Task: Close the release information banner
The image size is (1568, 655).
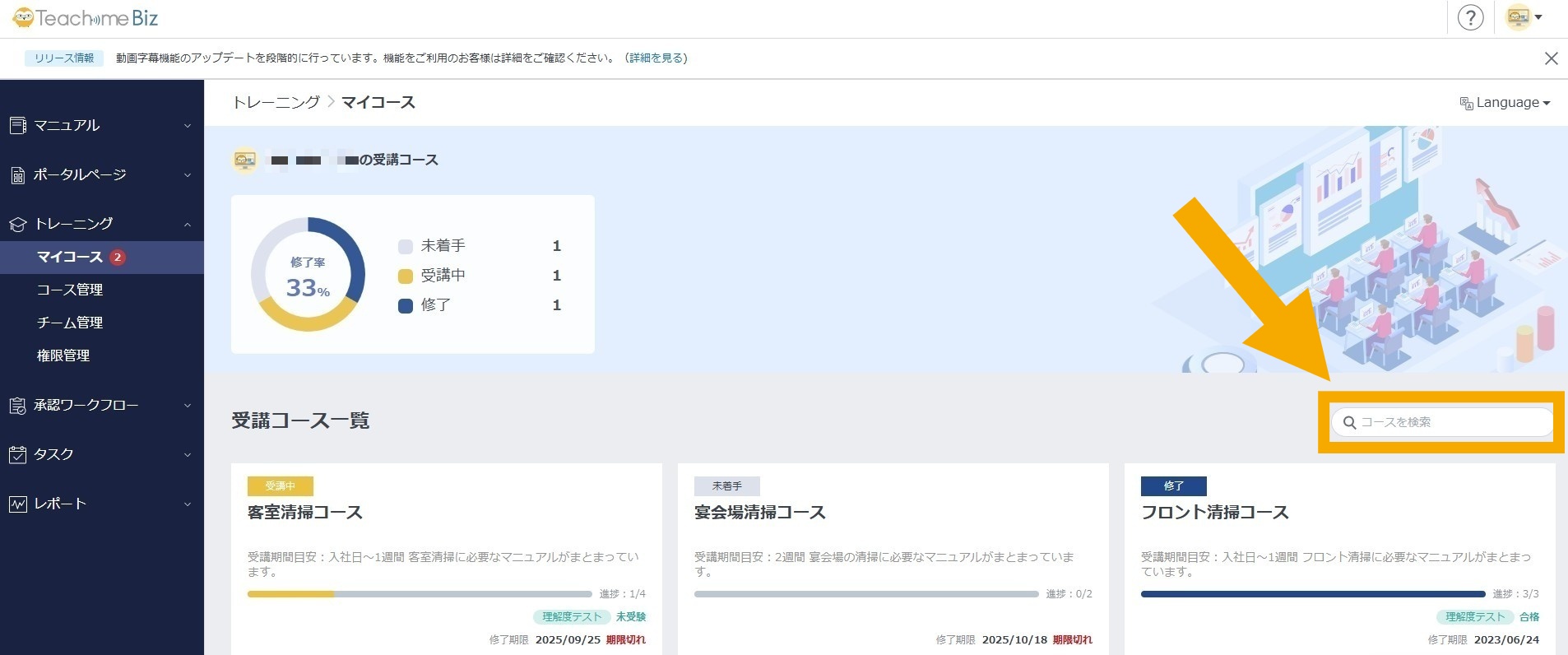Action: tap(1551, 58)
